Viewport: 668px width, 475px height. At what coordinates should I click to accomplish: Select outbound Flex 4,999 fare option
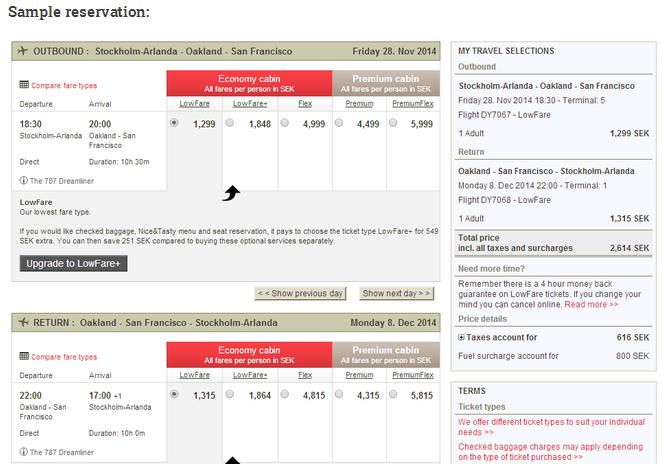point(285,123)
